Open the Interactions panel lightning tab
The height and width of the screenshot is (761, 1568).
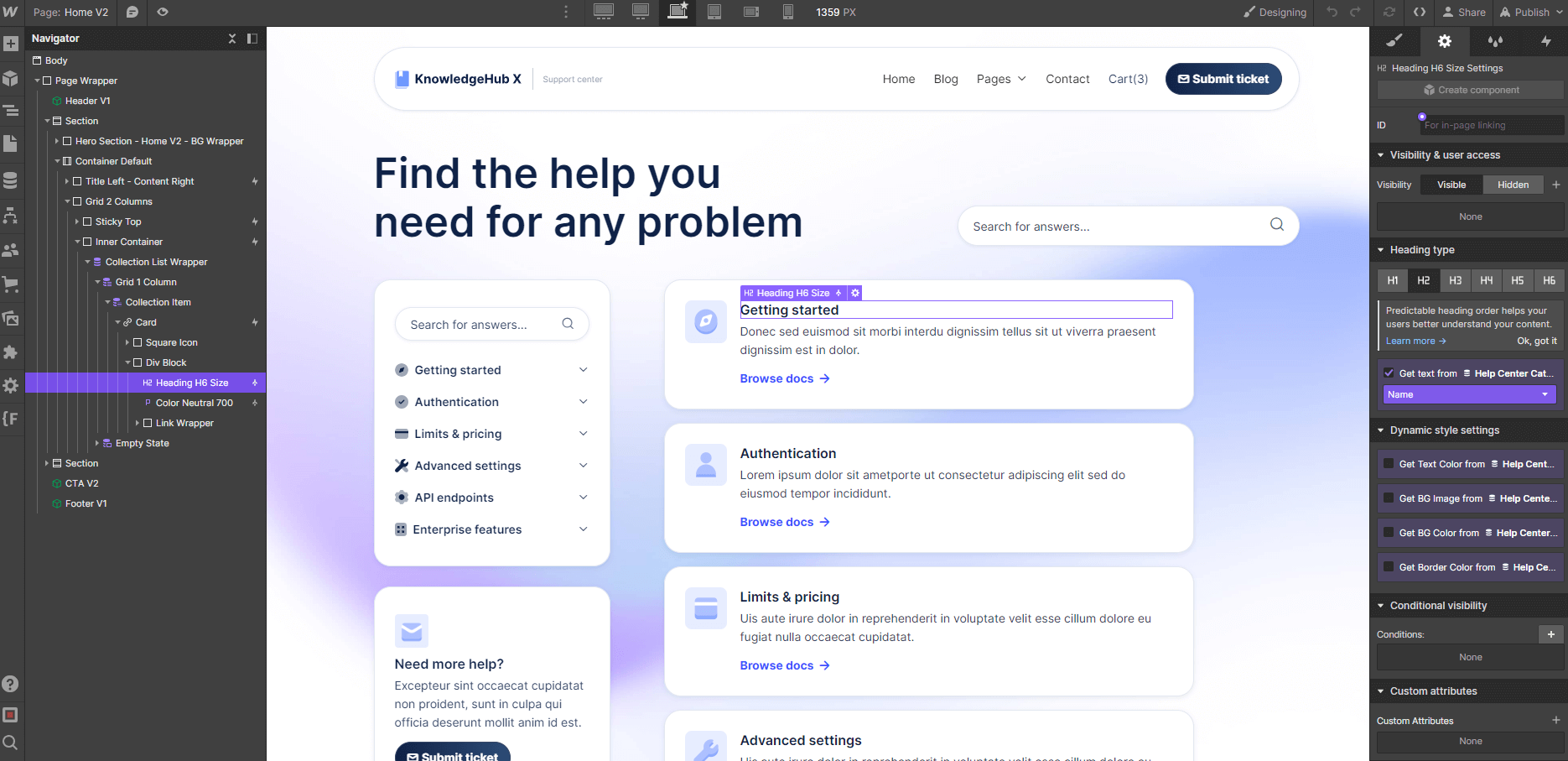[1547, 40]
